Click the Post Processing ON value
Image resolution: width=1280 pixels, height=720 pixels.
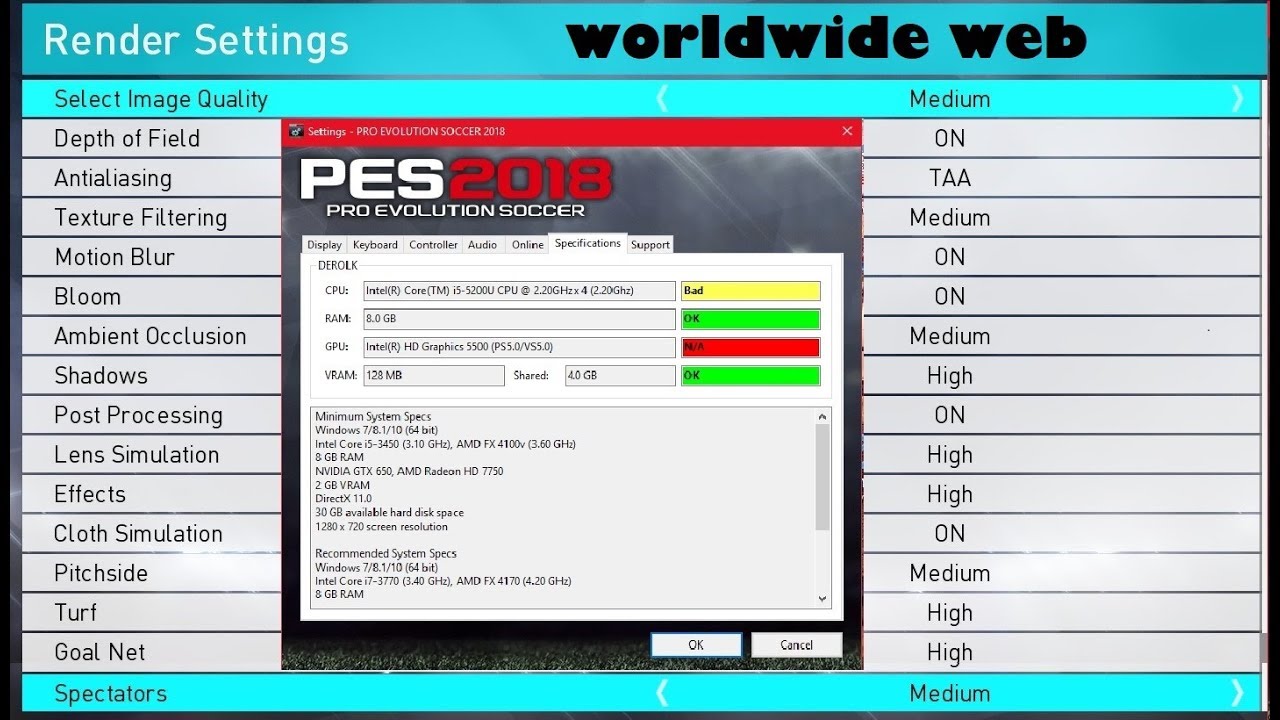[950, 415]
